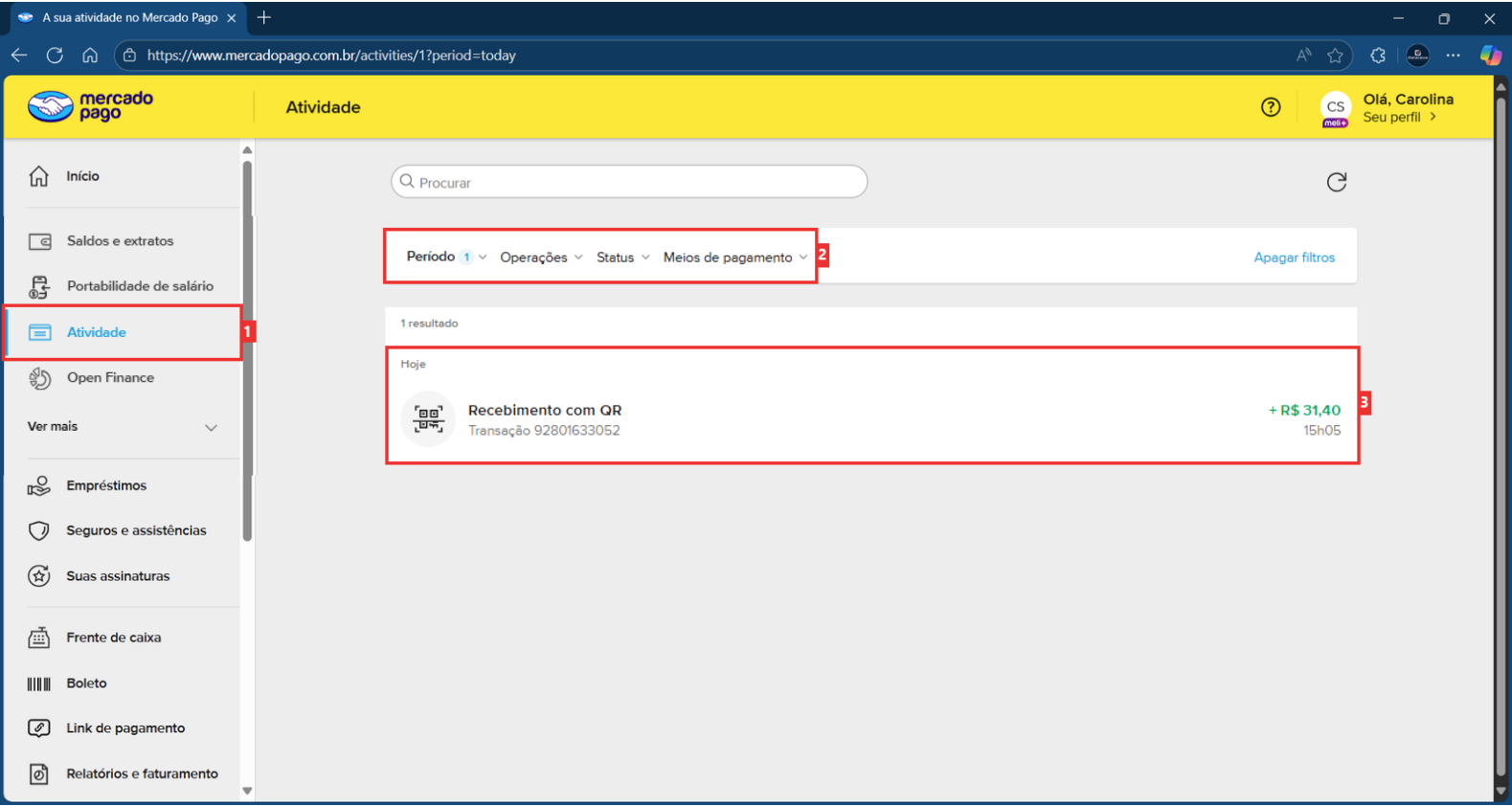This screenshot has height=806, width=1512.
Task: Open the Operações filter dropdown
Action: [x=541, y=257]
